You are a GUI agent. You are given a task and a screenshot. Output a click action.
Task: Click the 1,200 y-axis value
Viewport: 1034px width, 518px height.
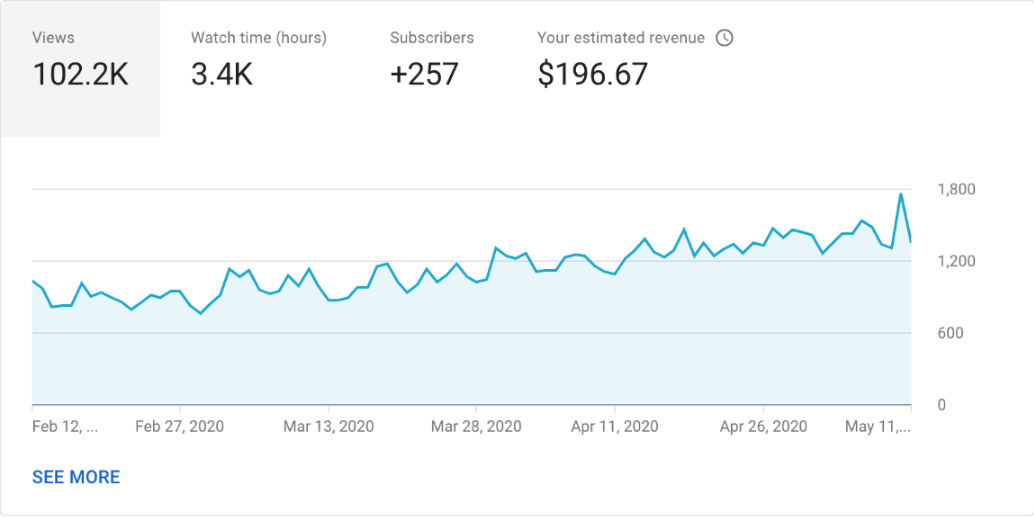956,261
